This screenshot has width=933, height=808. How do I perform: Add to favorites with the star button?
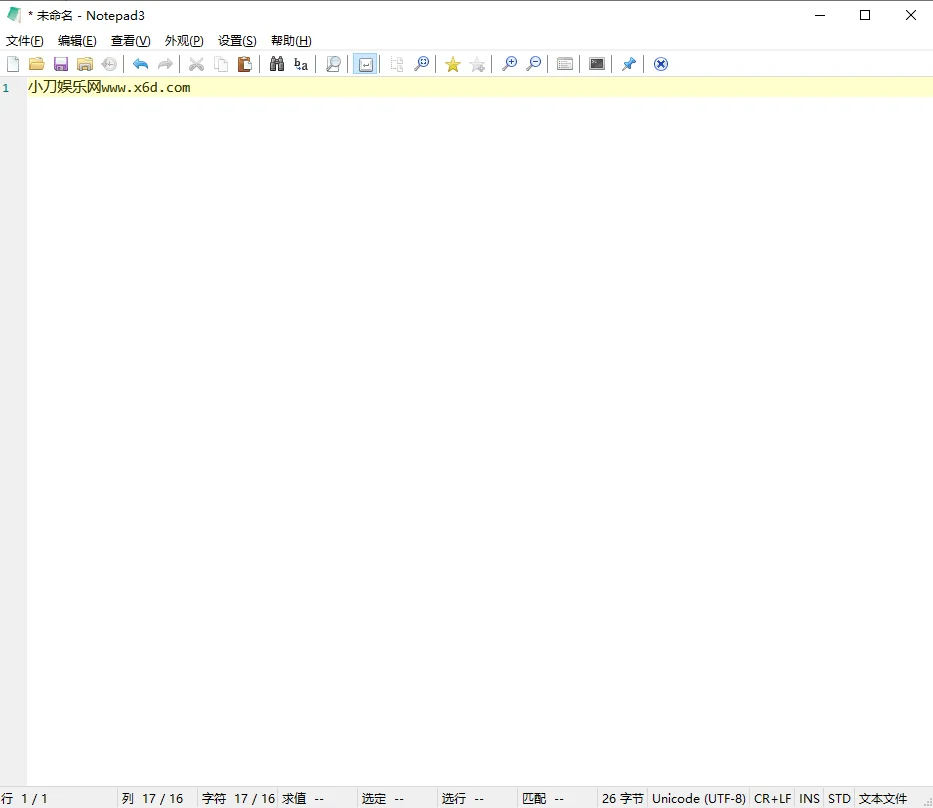pyautogui.click(x=452, y=63)
